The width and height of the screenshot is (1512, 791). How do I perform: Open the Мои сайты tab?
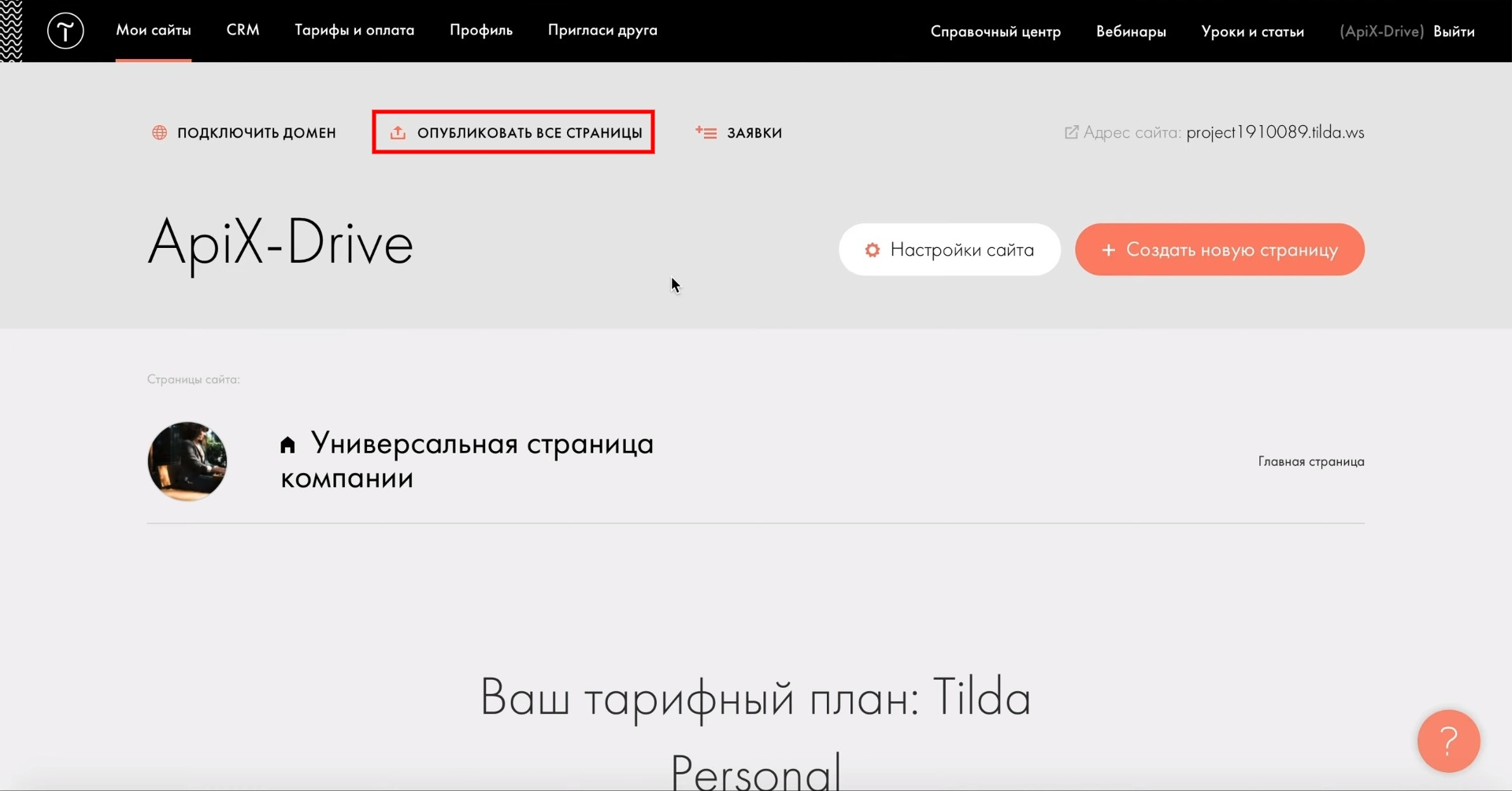point(154,31)
